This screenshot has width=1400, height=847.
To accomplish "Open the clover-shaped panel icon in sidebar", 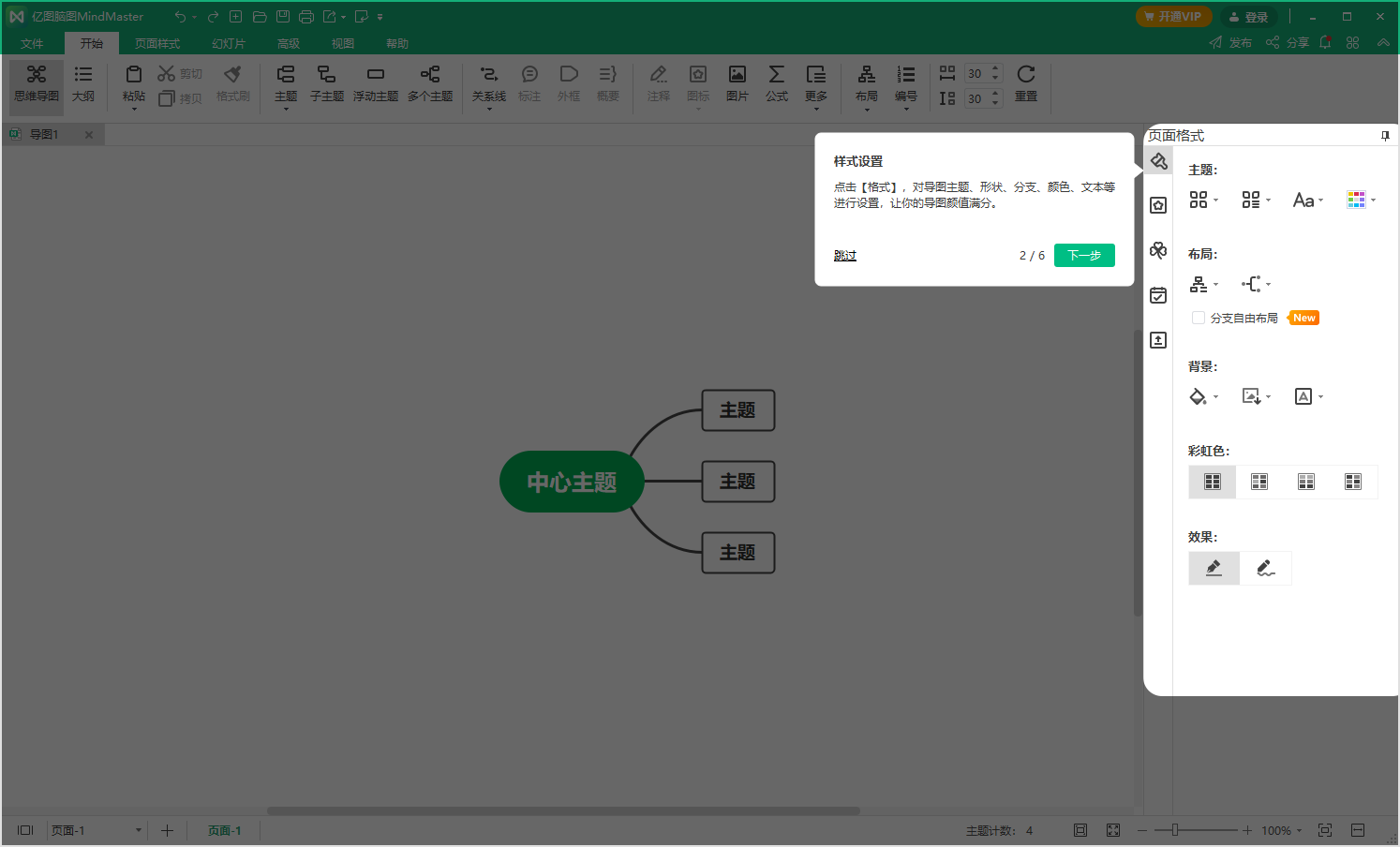I will pyautogui.click(x=1158, y=250).
